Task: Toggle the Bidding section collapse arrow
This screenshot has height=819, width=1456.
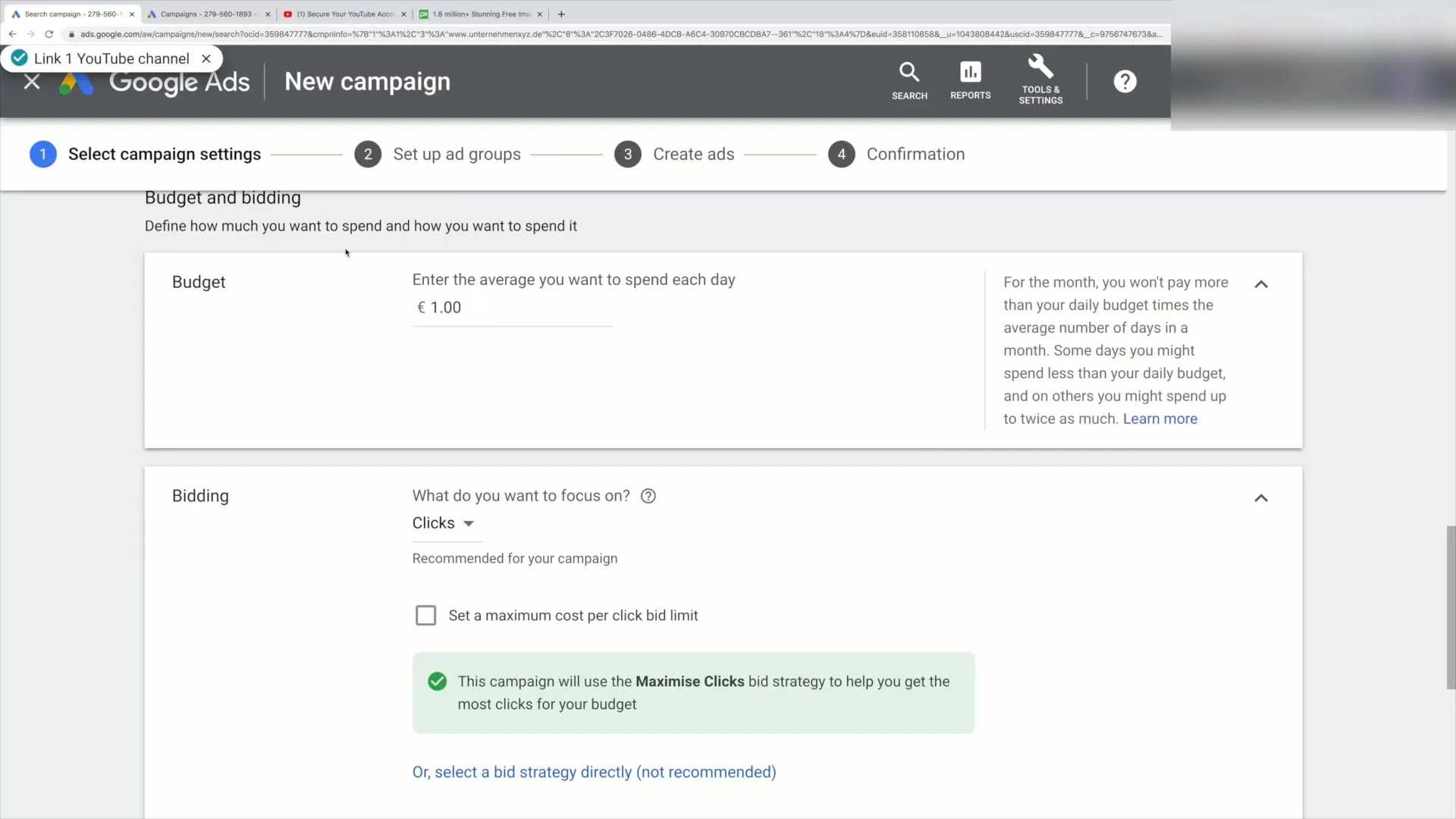Action: tap(1261, 497)
